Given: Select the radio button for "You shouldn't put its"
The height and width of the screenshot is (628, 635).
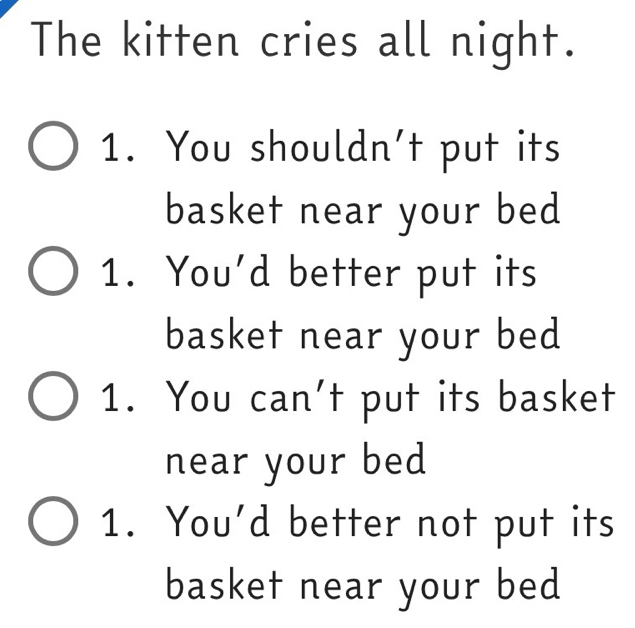Looking at the screenshot, I should 52,150.
